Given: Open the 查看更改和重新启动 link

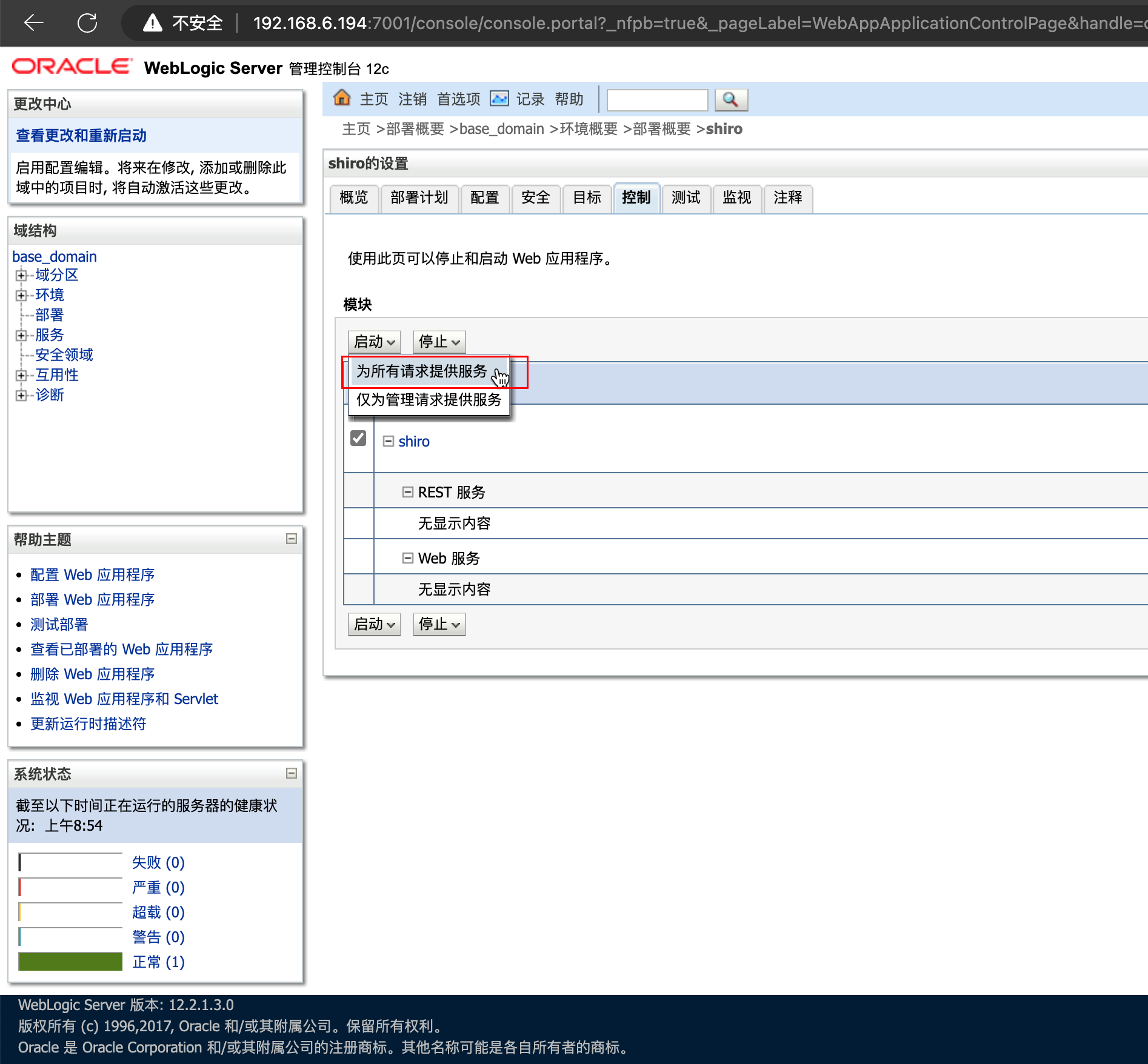Looking at the screenshot, I should click(81, 136).
